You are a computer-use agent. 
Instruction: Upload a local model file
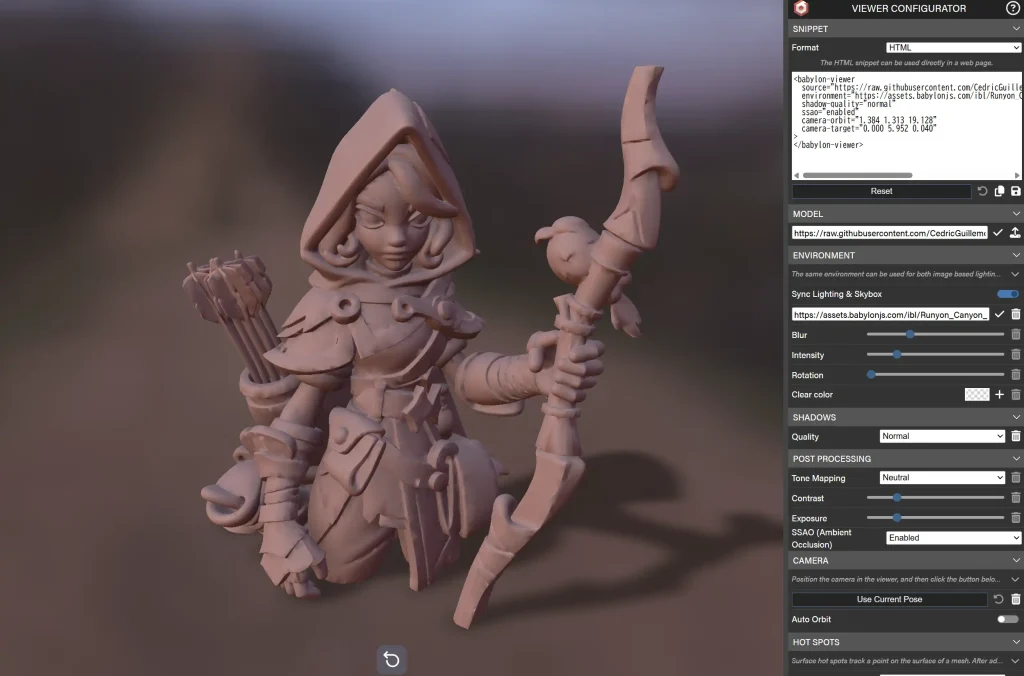click(x=1016, y=233)
